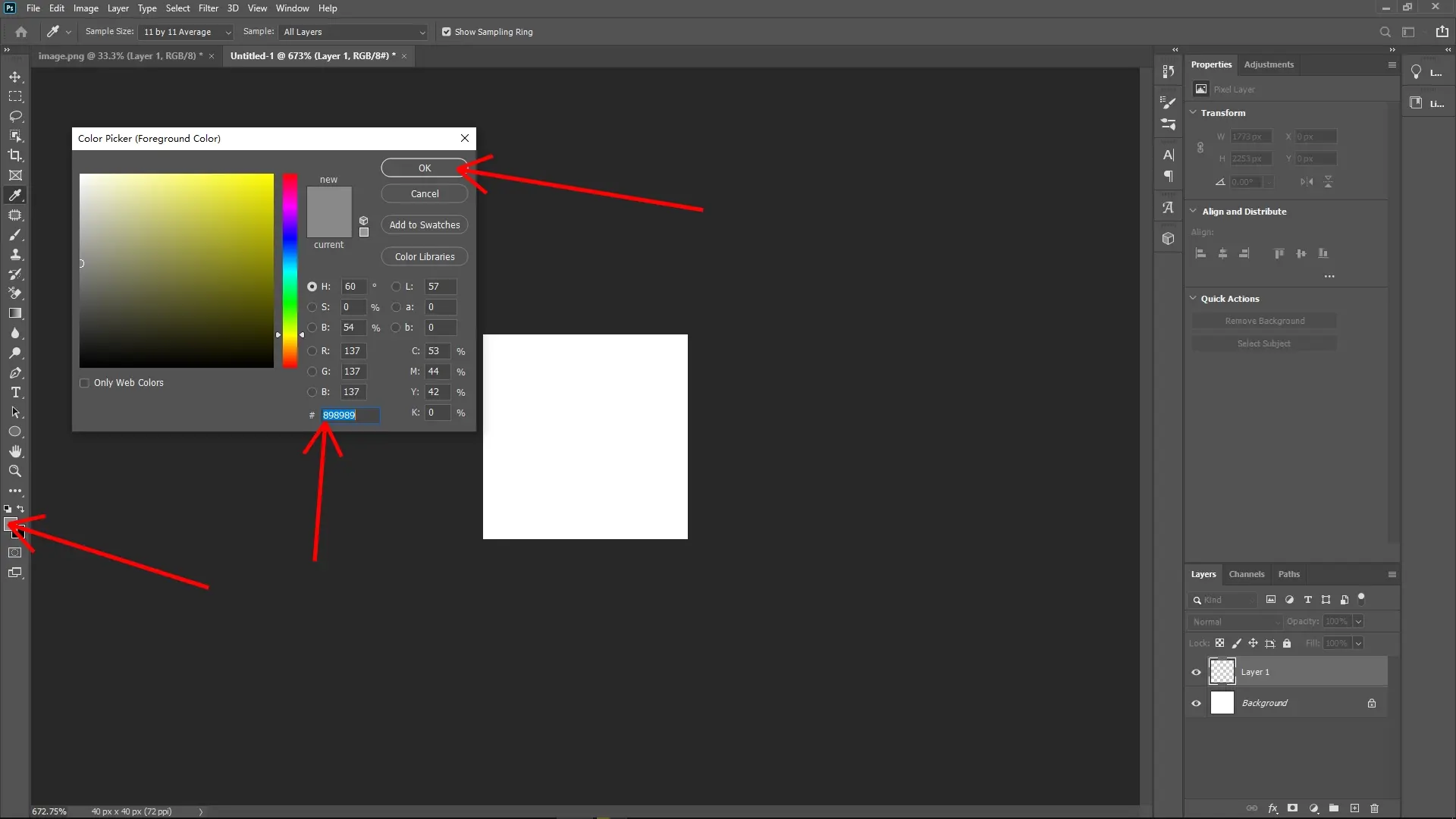Image resolution: width=1456 pixels, height=819 pixels.
Task: Open the blend mode dropdown showing Normal
Action: coord(1235,621)
